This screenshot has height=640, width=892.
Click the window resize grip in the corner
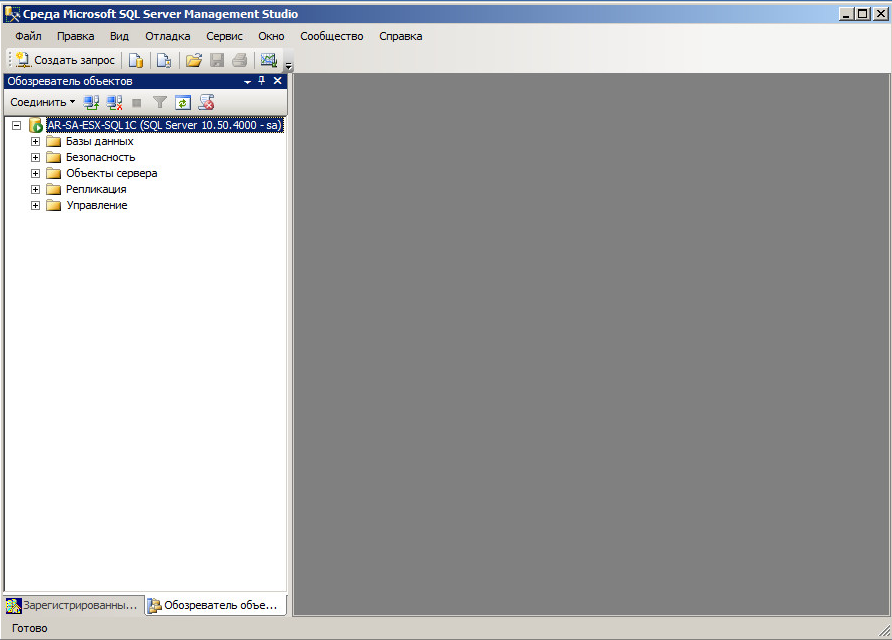point(885,630)
